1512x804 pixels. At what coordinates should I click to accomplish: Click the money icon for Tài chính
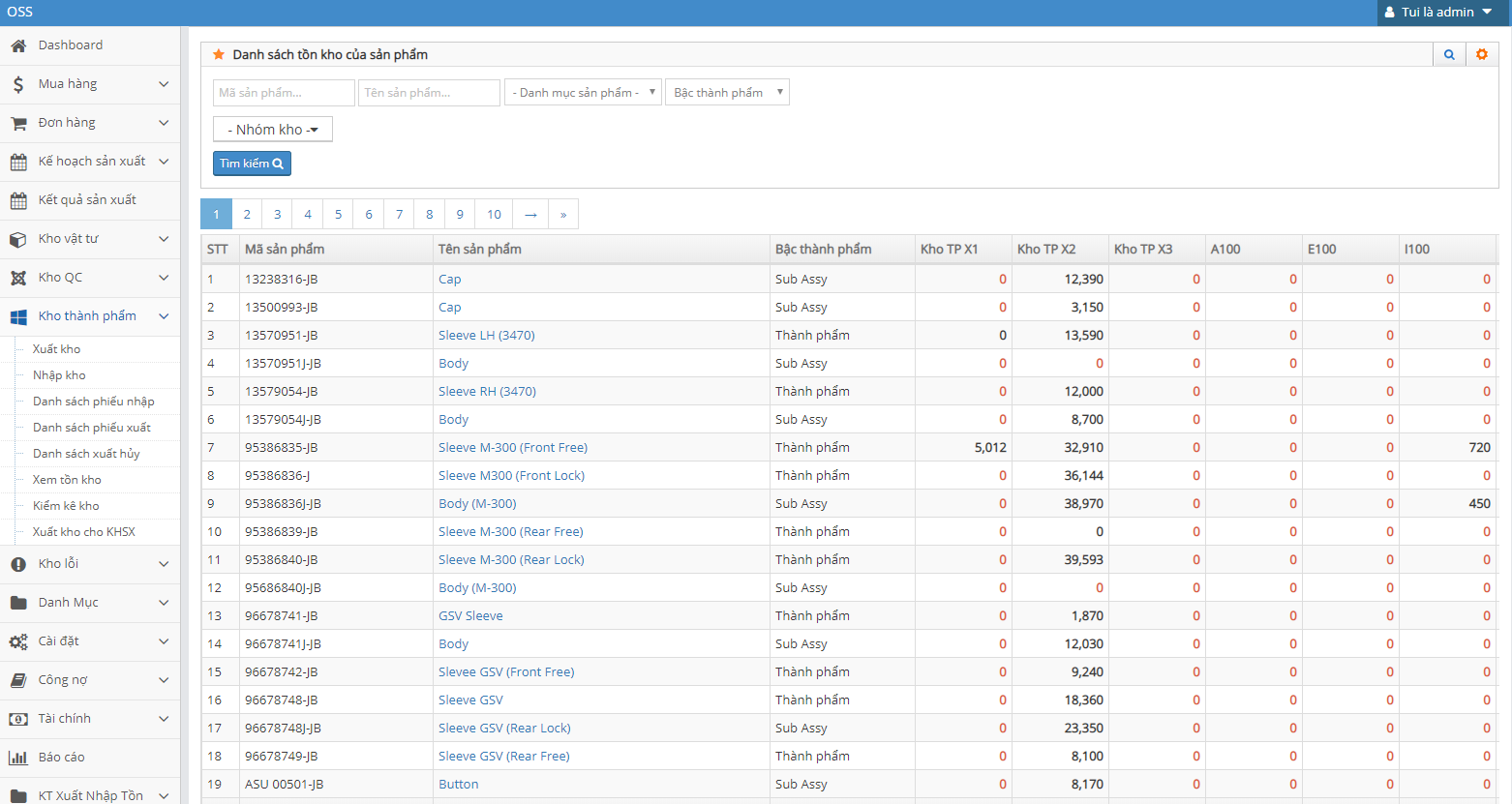click(18, 719)
